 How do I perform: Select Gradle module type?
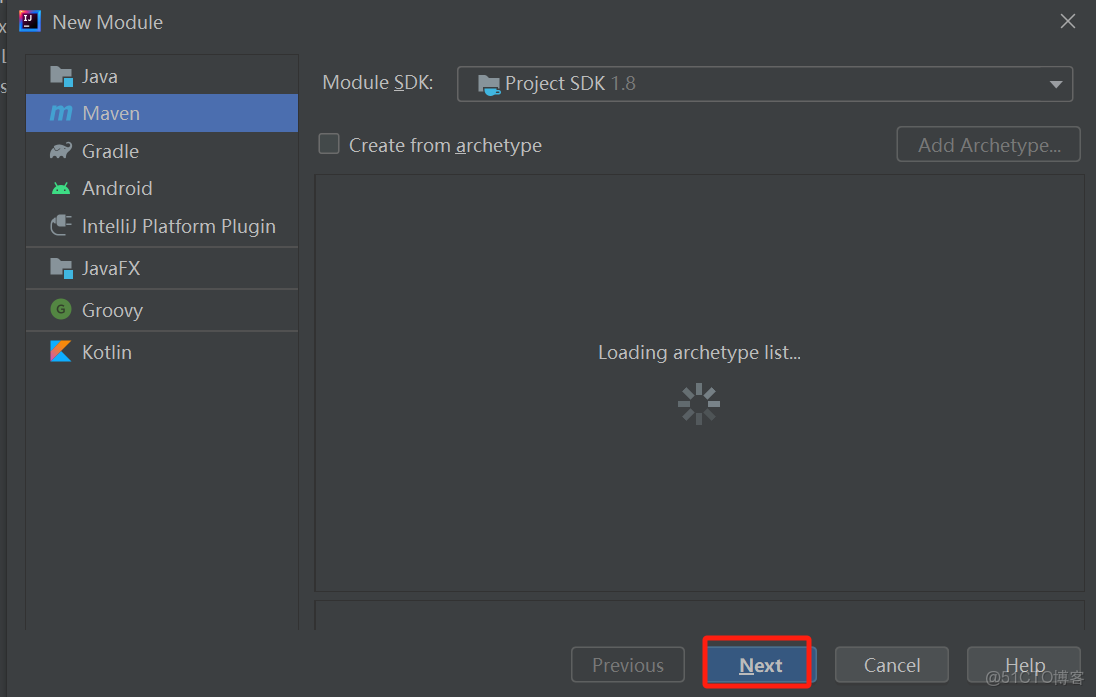coord(110,151)
